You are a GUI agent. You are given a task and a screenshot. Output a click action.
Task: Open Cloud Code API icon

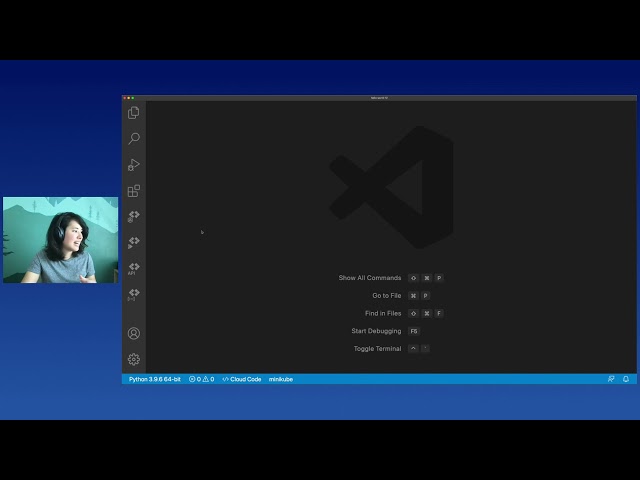(x=133, y=269)
